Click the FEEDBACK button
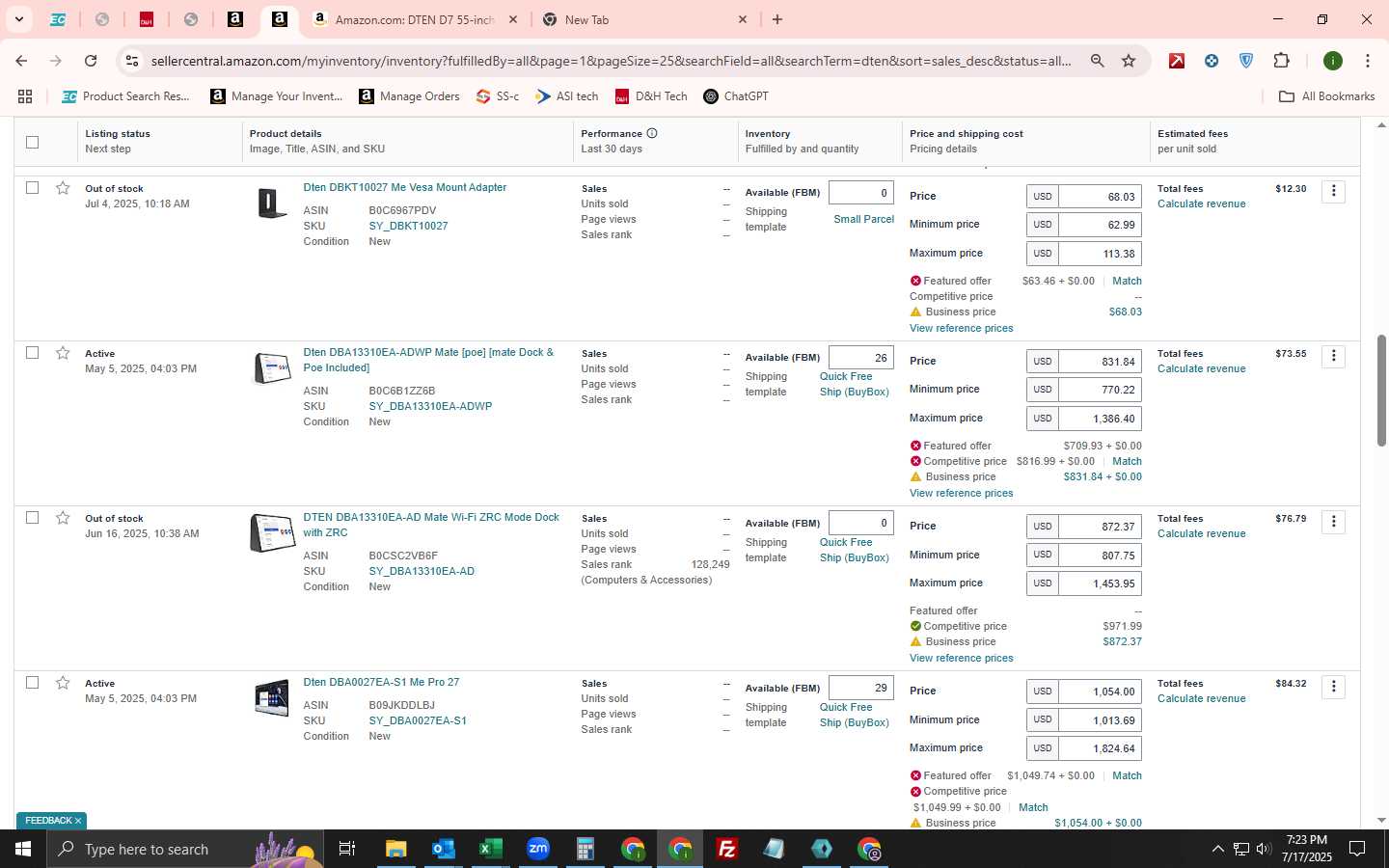 [x=48, y=821]
